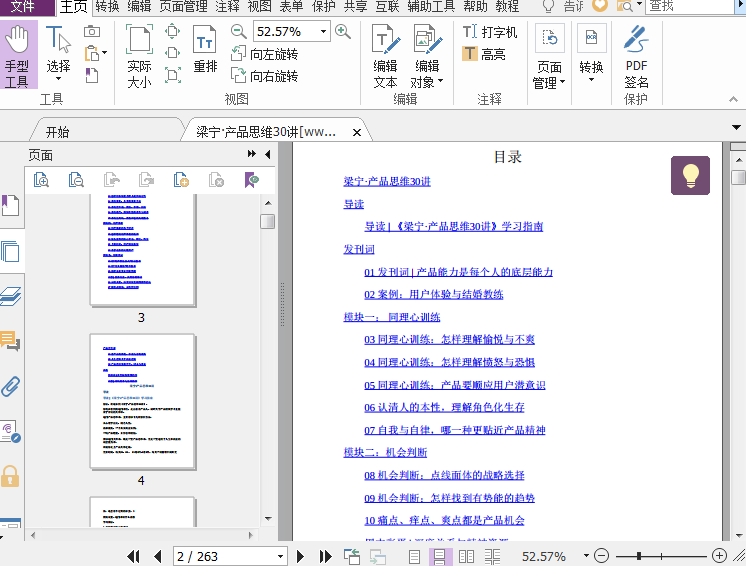Open the Attachments side panel

(10, 386)
